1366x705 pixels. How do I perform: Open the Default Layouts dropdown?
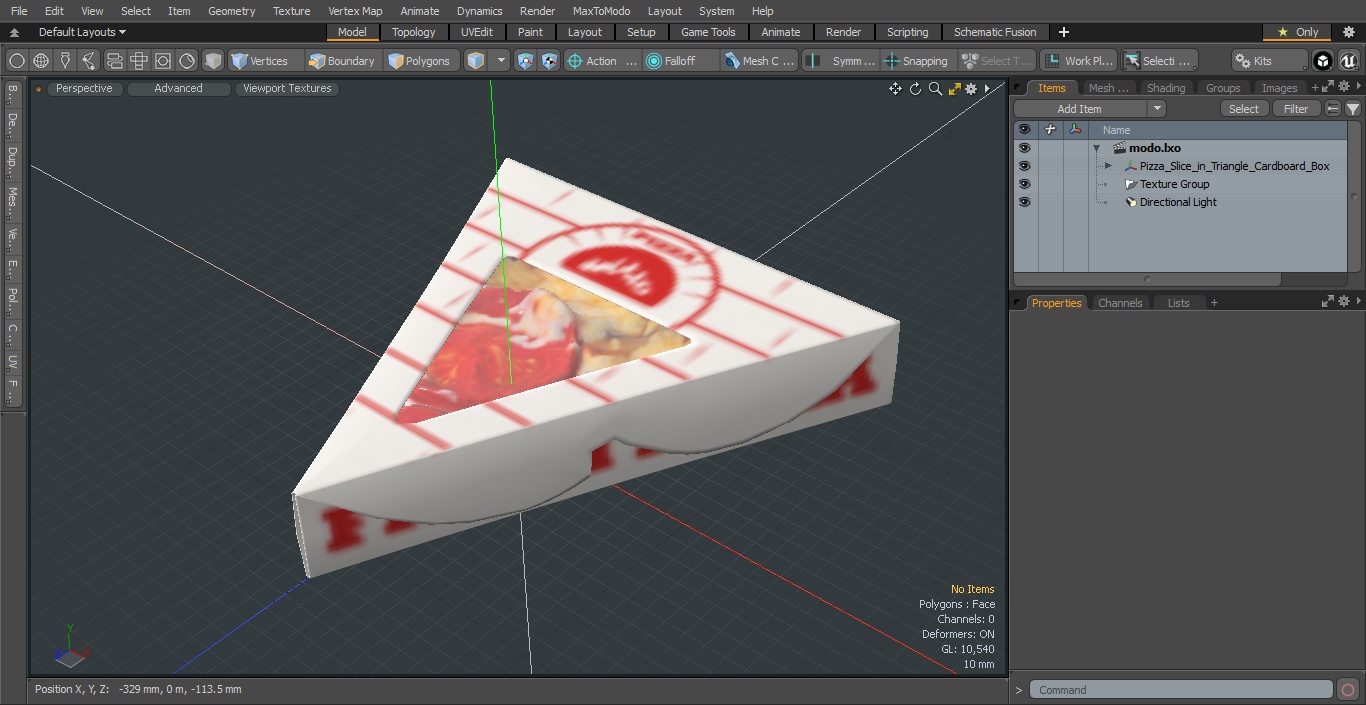tap(82, 32)
